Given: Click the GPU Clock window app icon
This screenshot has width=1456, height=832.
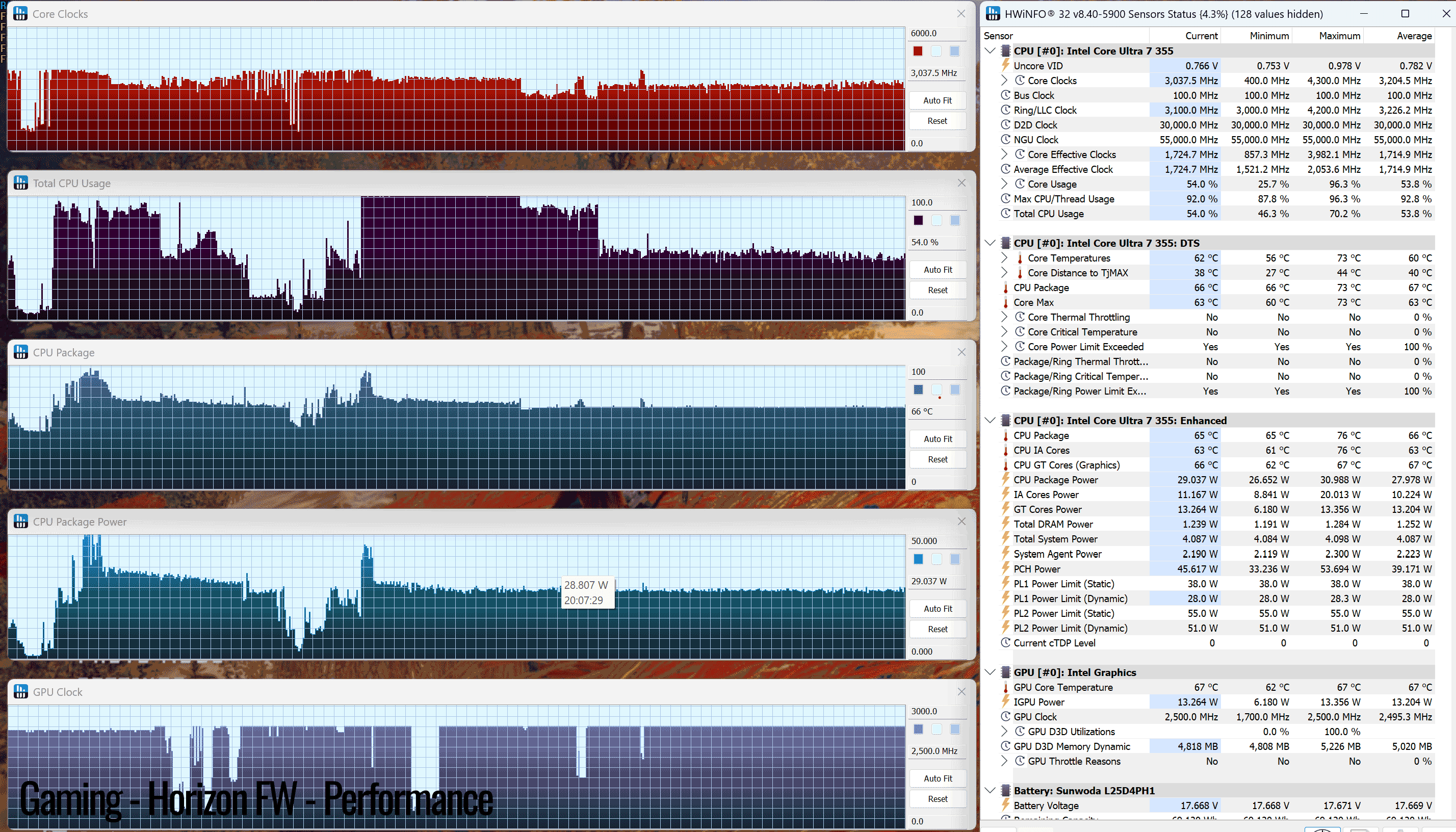Looking at the screenshot, I should (x=20, y=692).
